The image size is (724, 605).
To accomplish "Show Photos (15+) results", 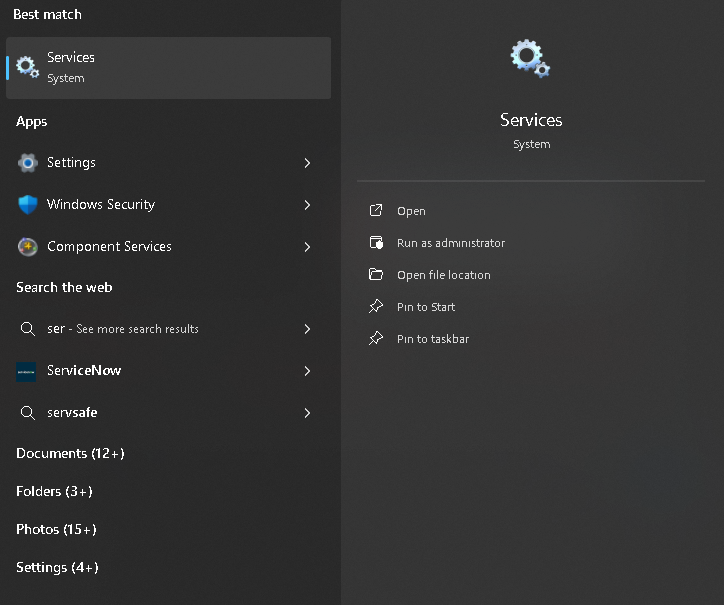I will (56, 530).
